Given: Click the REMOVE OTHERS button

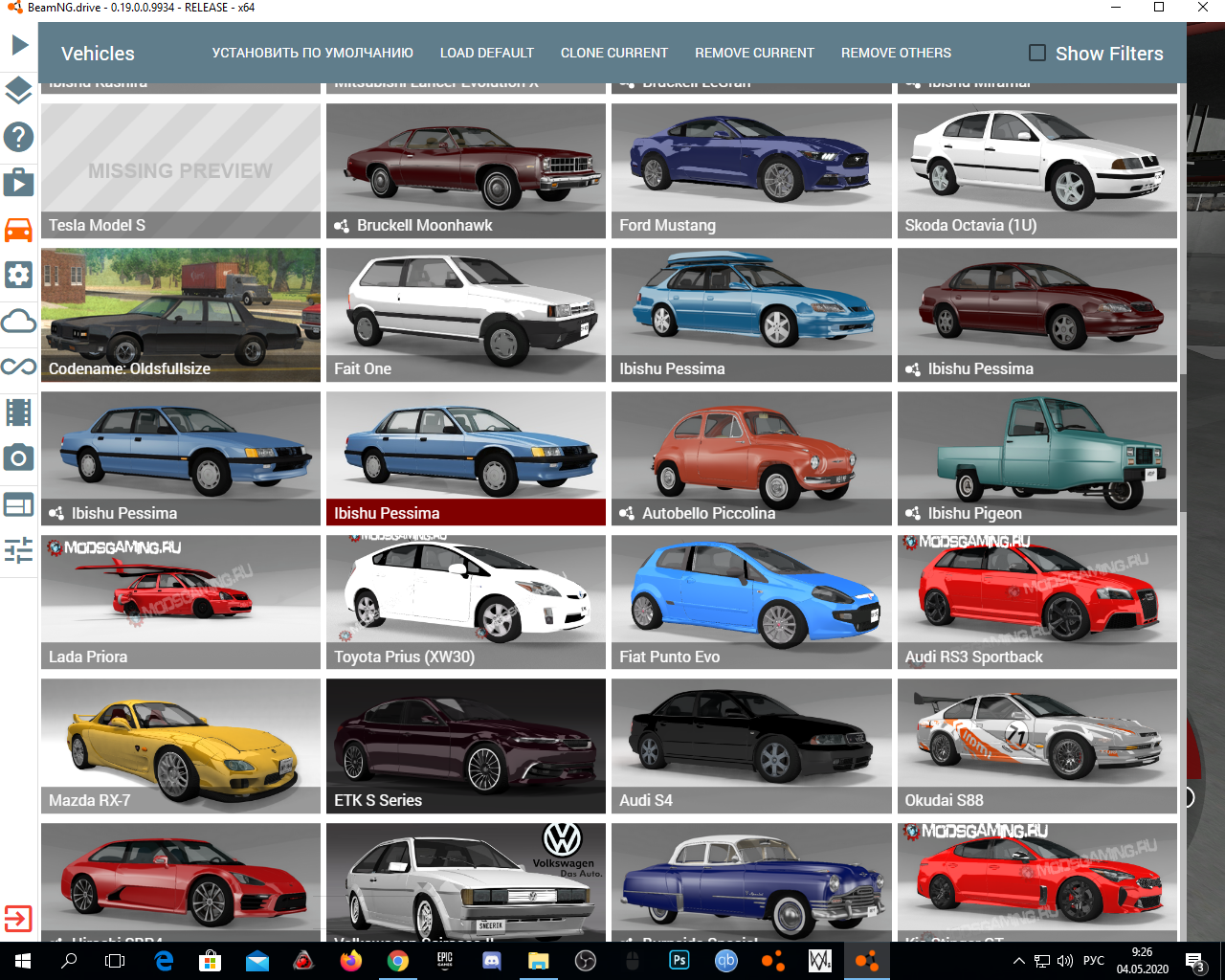Looking at the screenshot, I should 897,53.
